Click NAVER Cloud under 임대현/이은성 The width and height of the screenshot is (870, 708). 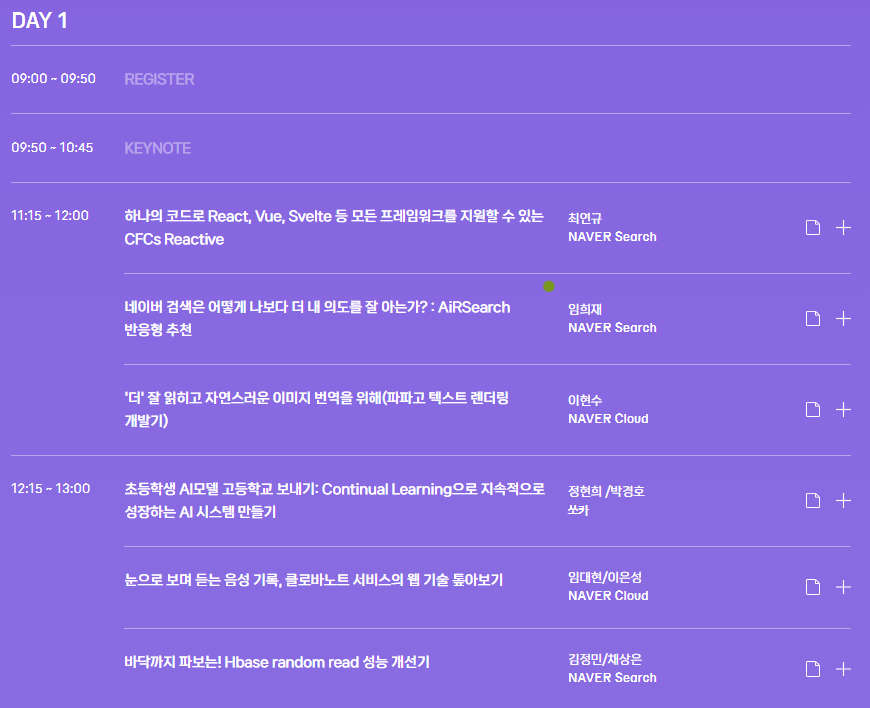click(x=608, y=596)
